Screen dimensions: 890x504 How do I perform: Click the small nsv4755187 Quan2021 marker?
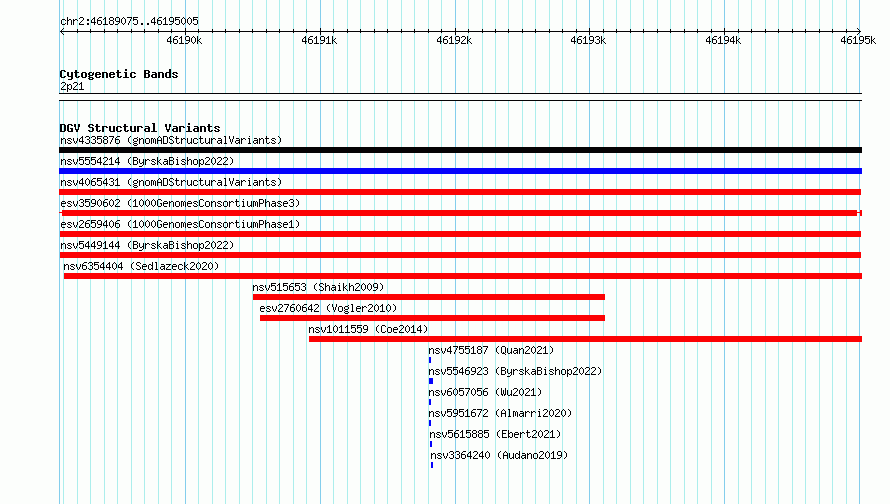pyautogui.click(x=430, y=360)
